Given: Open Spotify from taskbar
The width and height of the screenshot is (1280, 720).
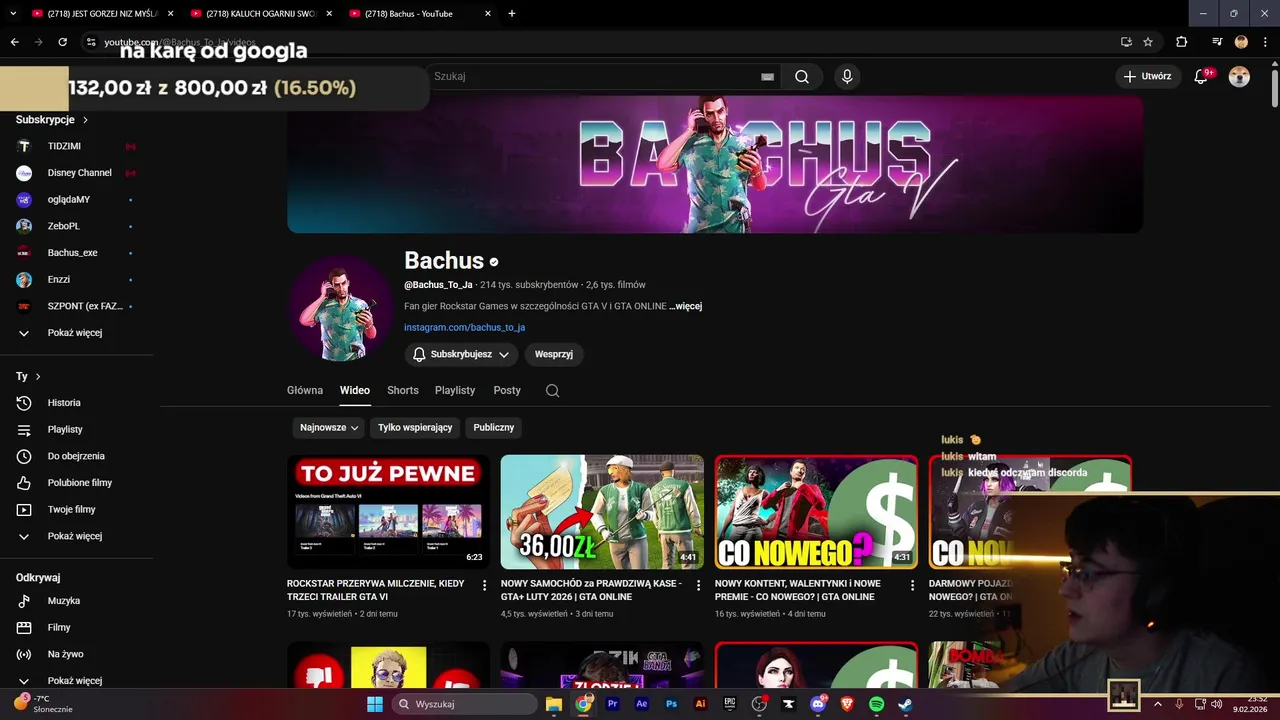Looking at the screenshot, I should 876,704.
